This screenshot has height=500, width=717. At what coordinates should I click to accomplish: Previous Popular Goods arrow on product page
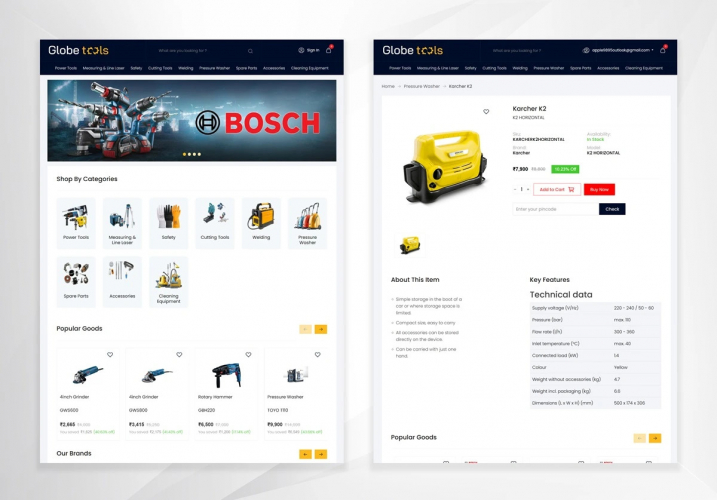[640, 438]
